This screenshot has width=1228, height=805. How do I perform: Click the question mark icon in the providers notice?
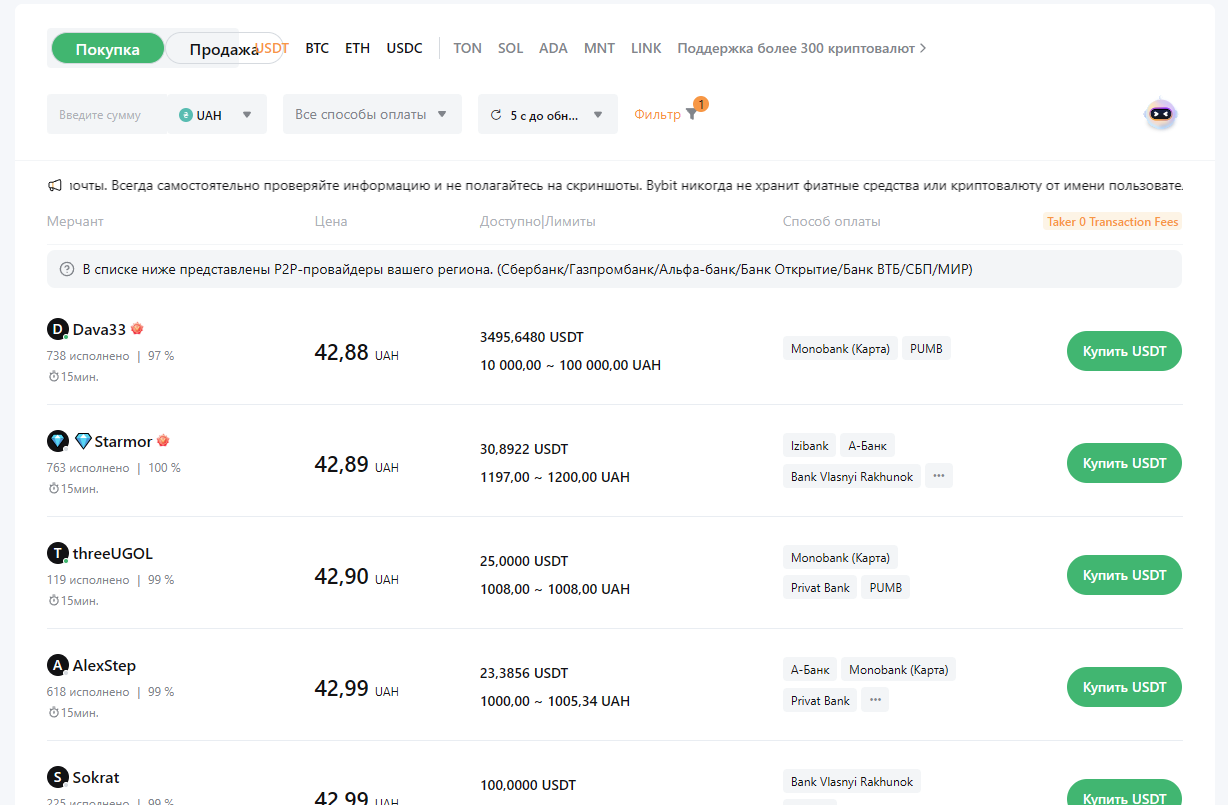pyautogui.click(x=65, y=268)
